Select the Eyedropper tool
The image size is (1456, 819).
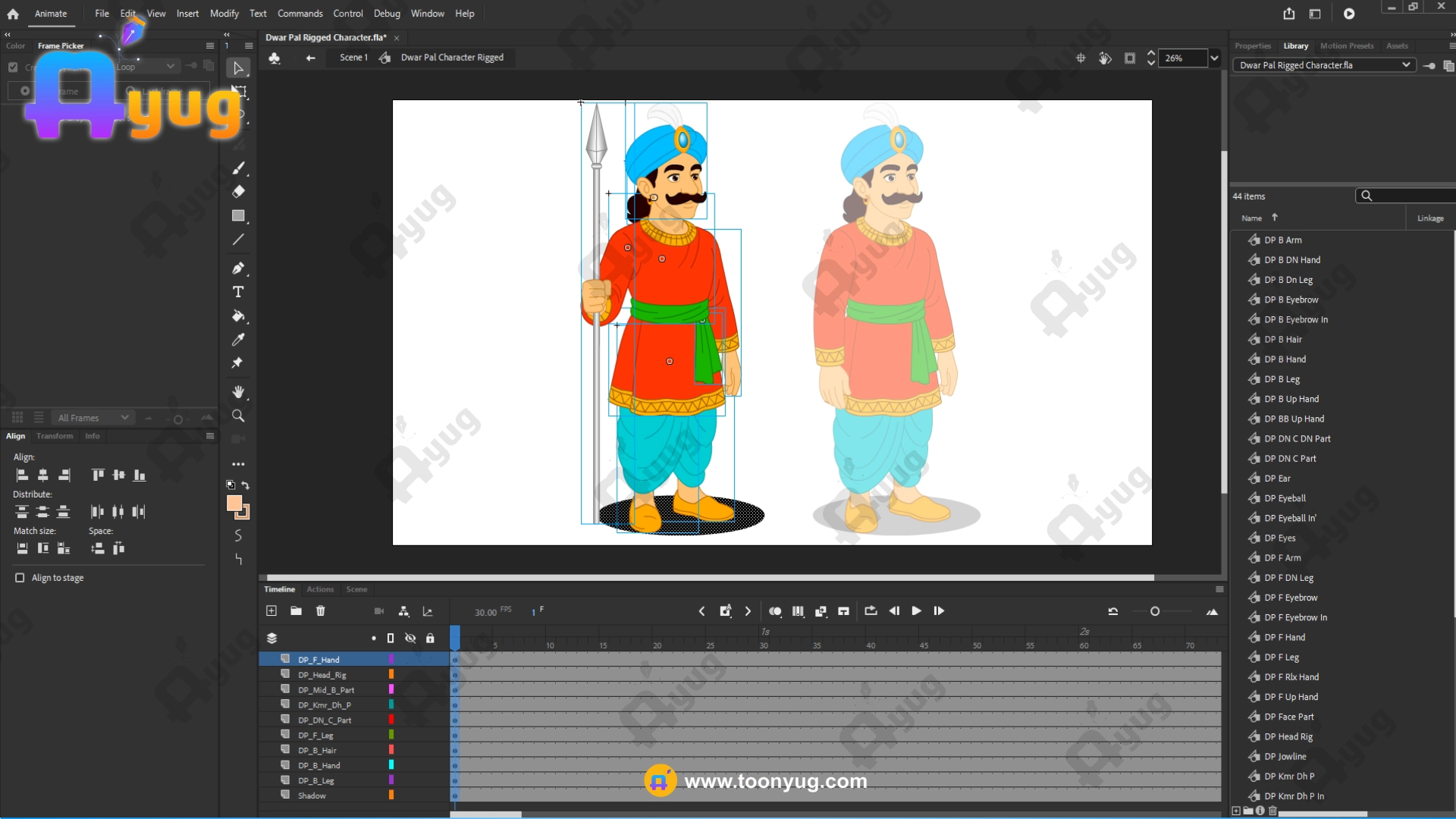(238, 340)
